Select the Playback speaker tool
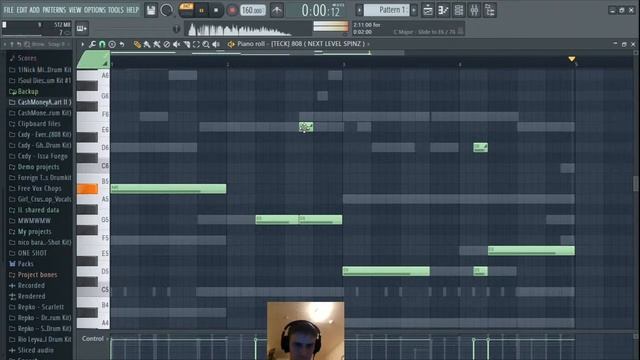640x360 pixels. 216,44
